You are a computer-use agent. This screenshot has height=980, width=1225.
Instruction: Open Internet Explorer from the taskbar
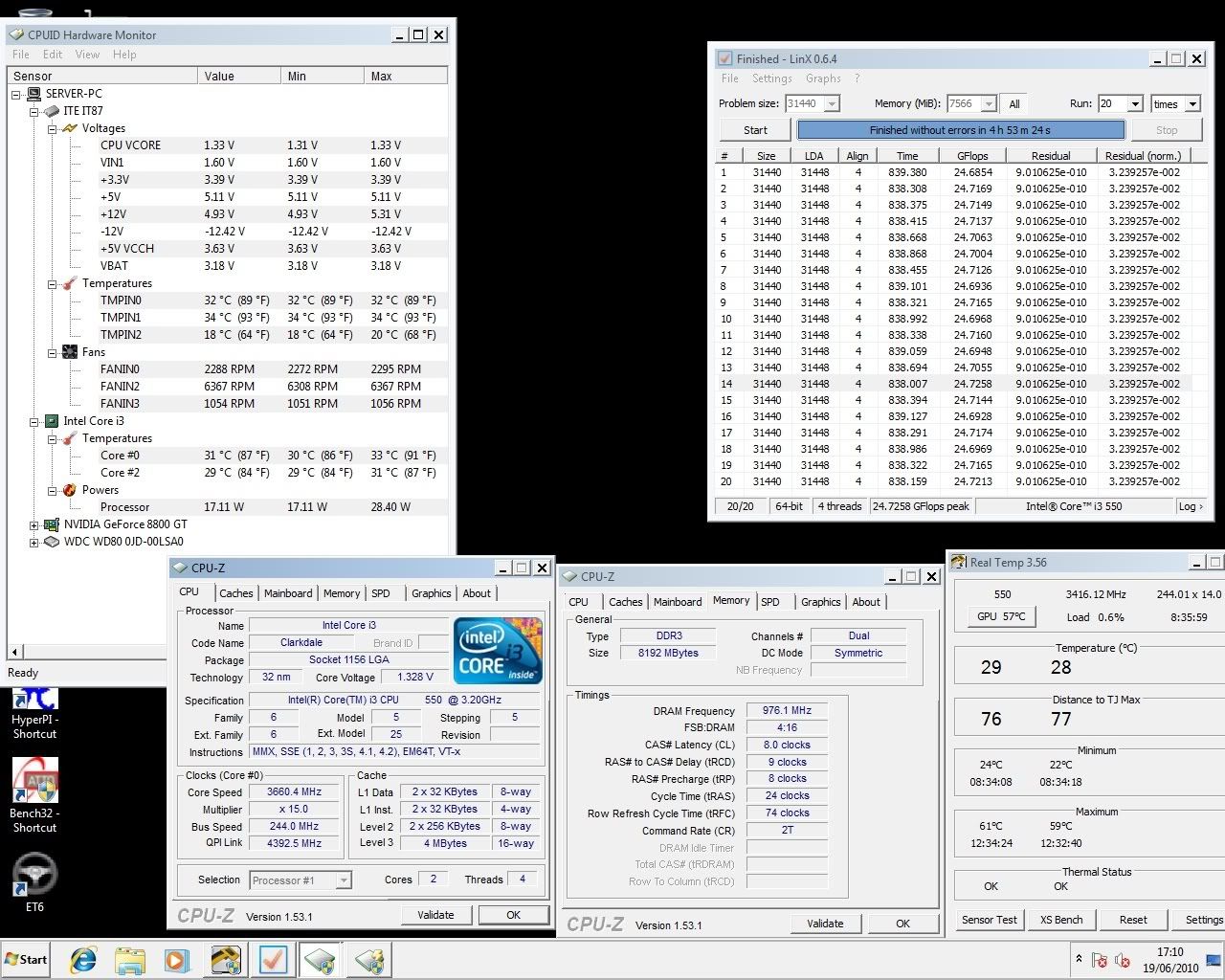[x=83, y=960]
